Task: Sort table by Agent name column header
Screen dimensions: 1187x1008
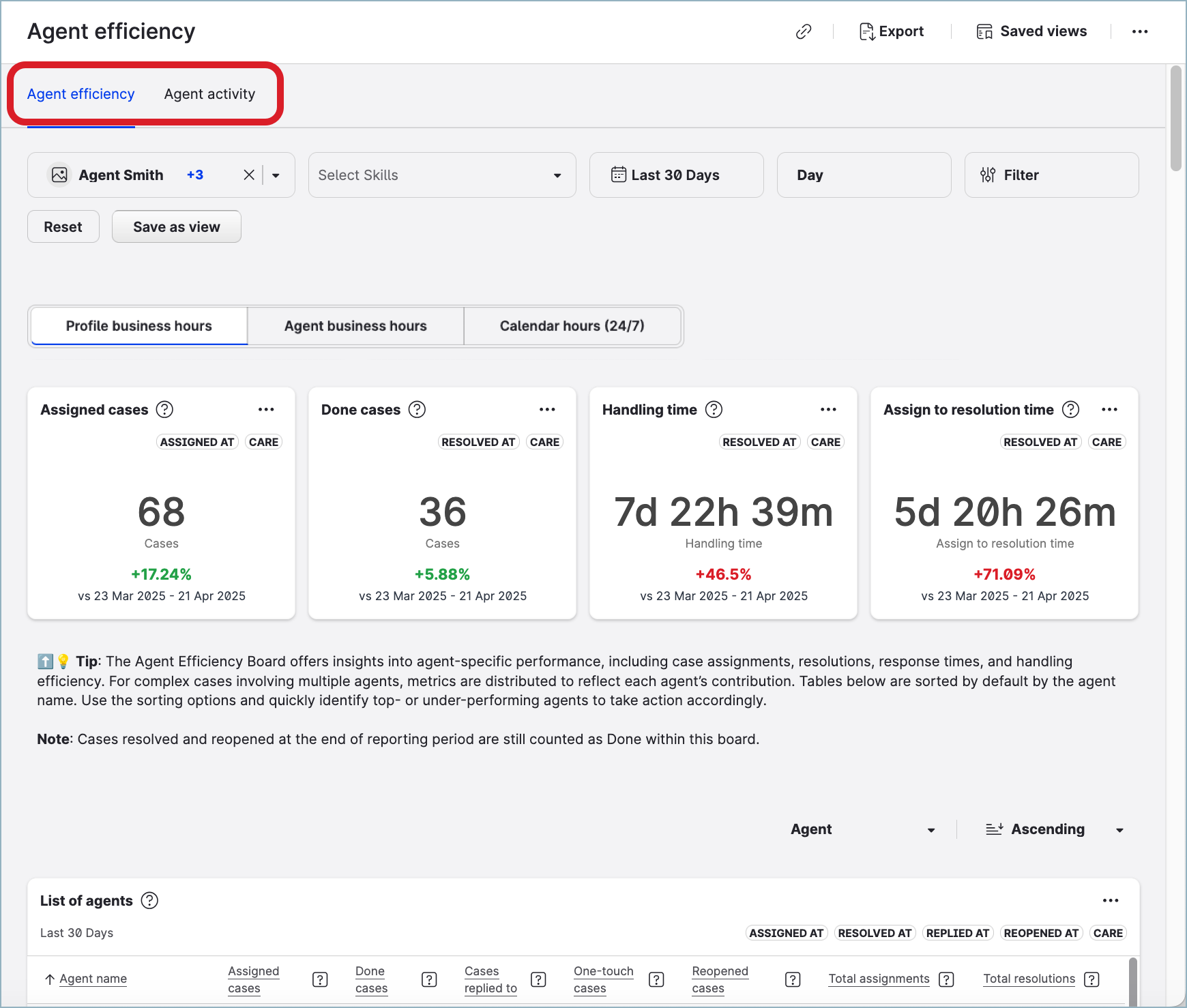Action: click(x=93, y=979)
